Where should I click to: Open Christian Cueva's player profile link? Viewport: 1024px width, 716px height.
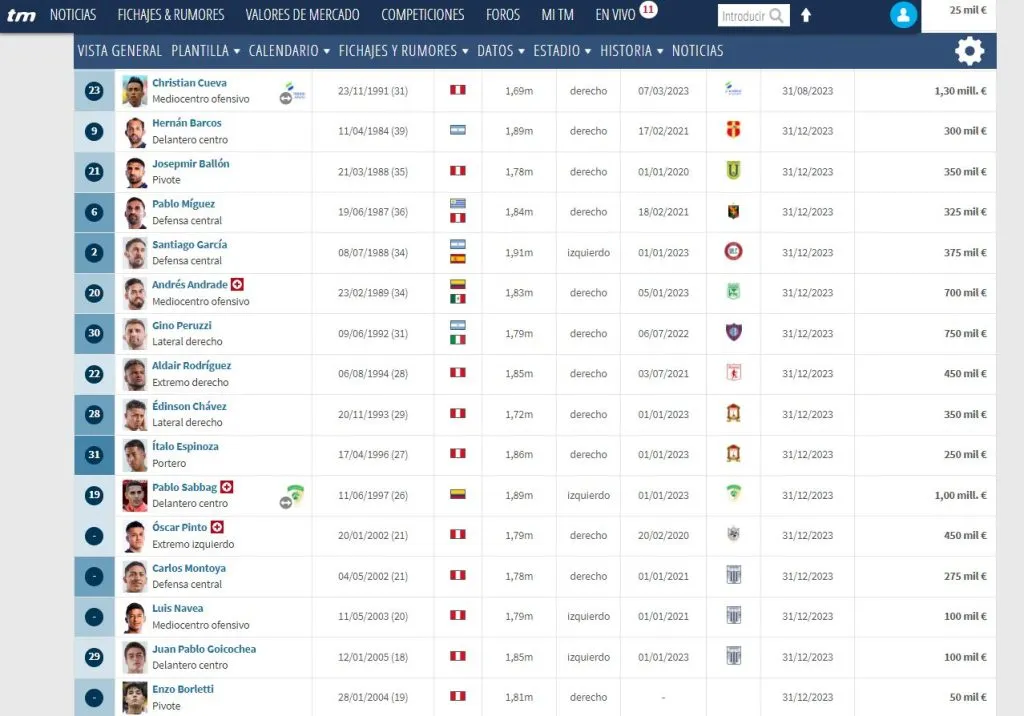click(x=189, y=83)
